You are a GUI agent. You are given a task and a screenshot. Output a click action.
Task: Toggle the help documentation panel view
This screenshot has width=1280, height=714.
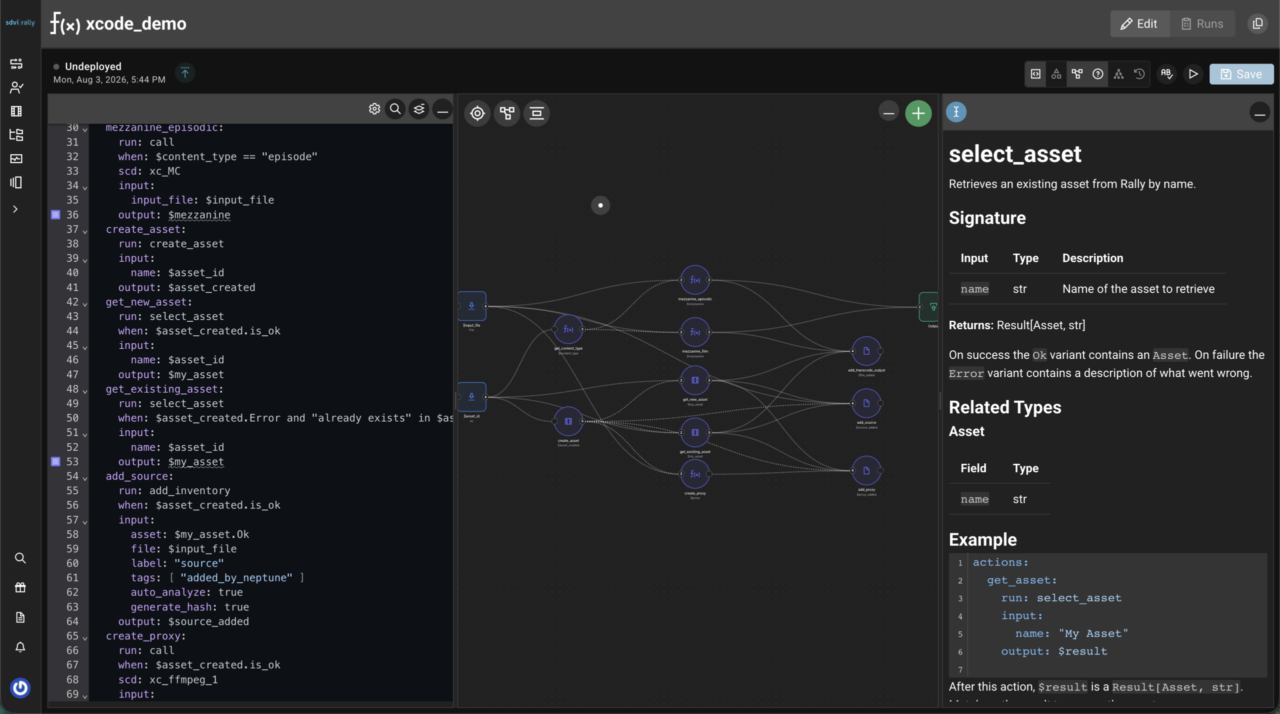(1098, 74)
